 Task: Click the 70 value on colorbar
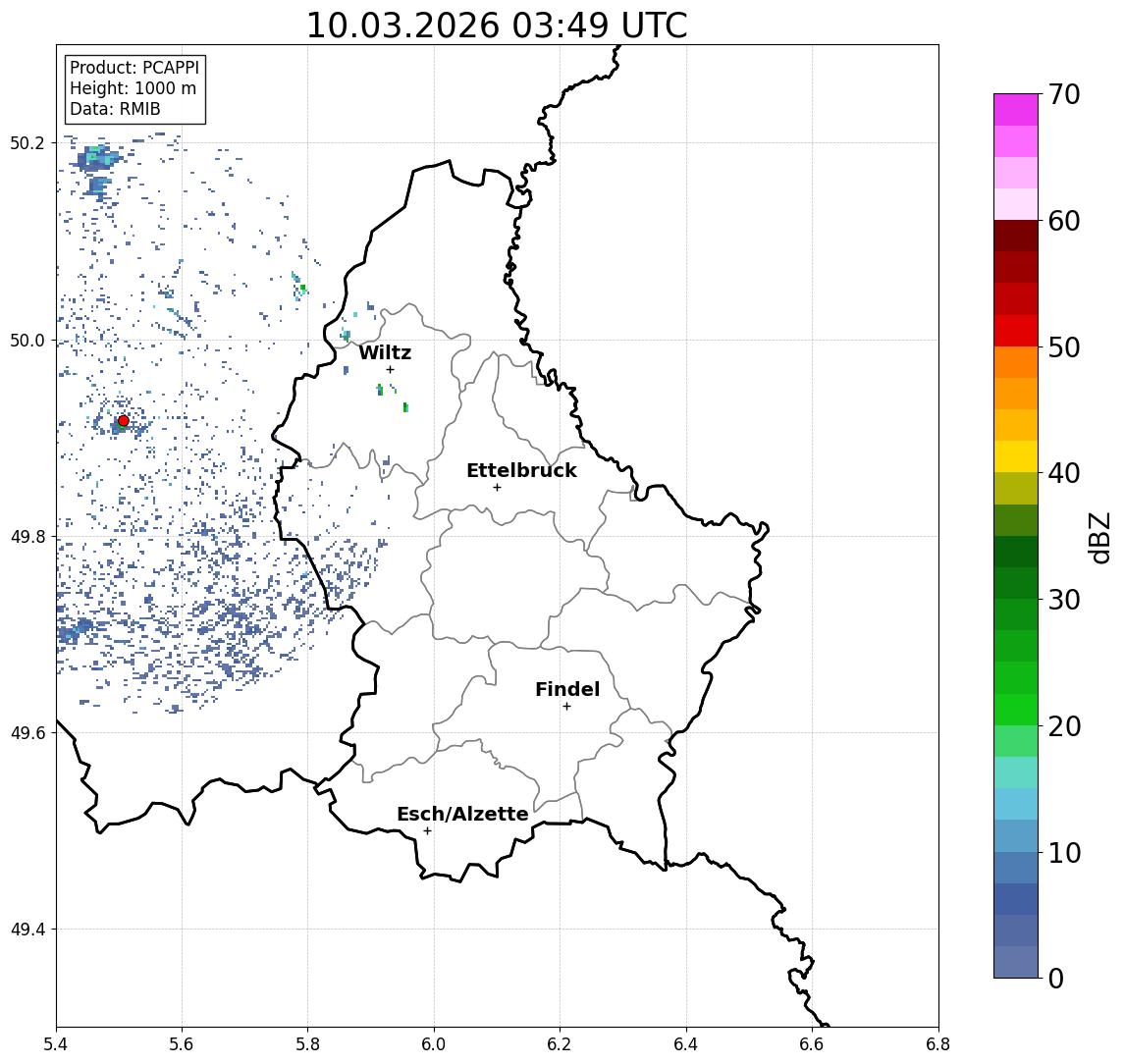pyautogui.click(x=1064, y=94)
